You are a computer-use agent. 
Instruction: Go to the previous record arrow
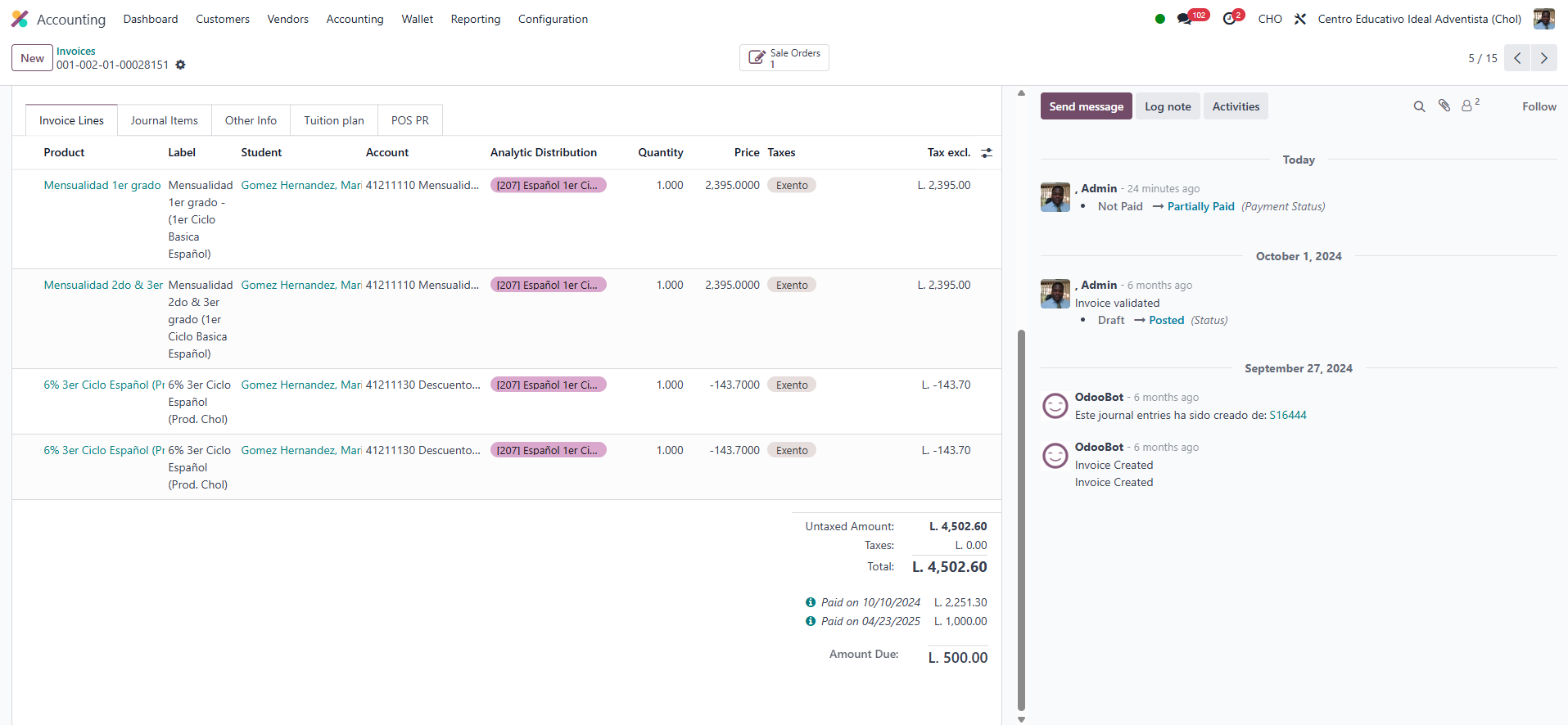coord(1517,58)
